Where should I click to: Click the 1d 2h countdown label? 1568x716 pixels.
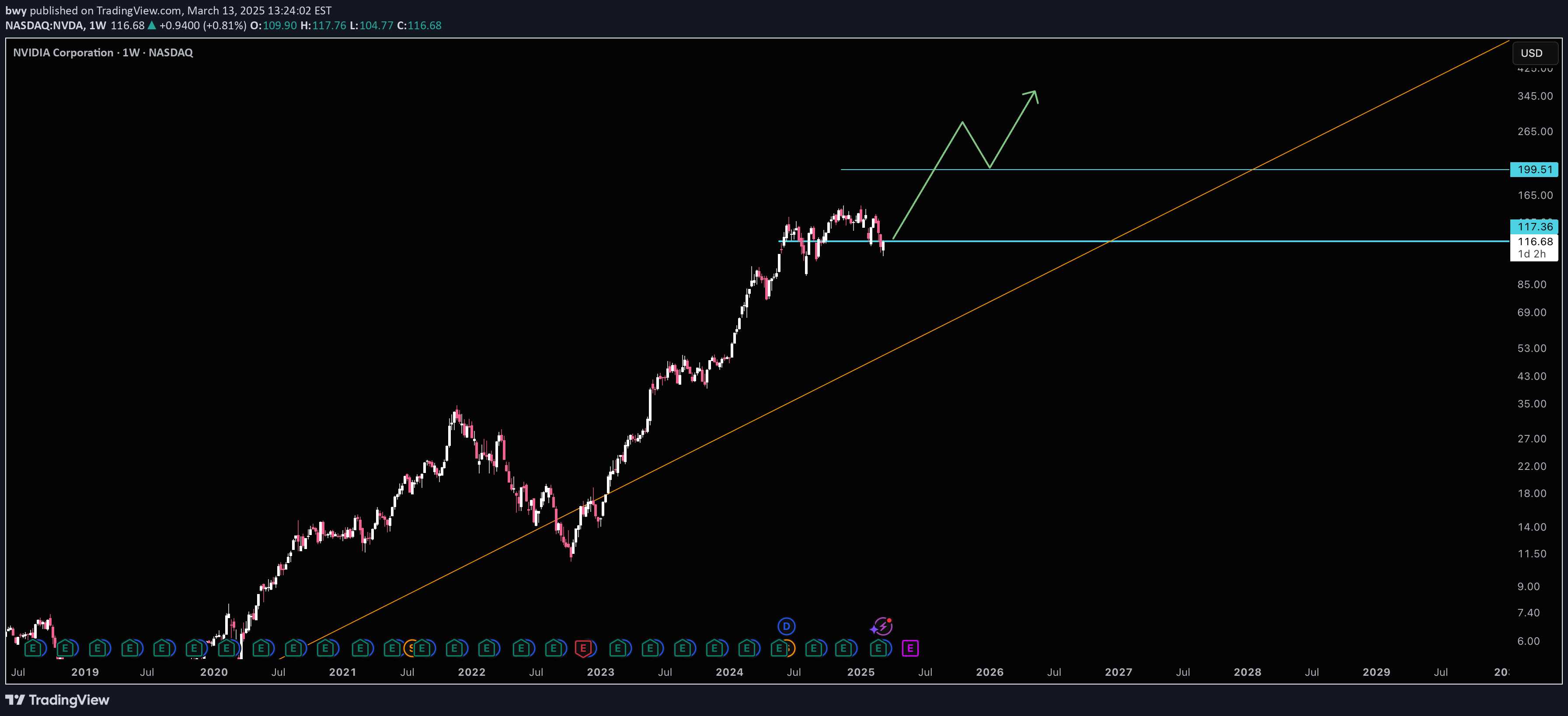click(x=1531, y=254)
